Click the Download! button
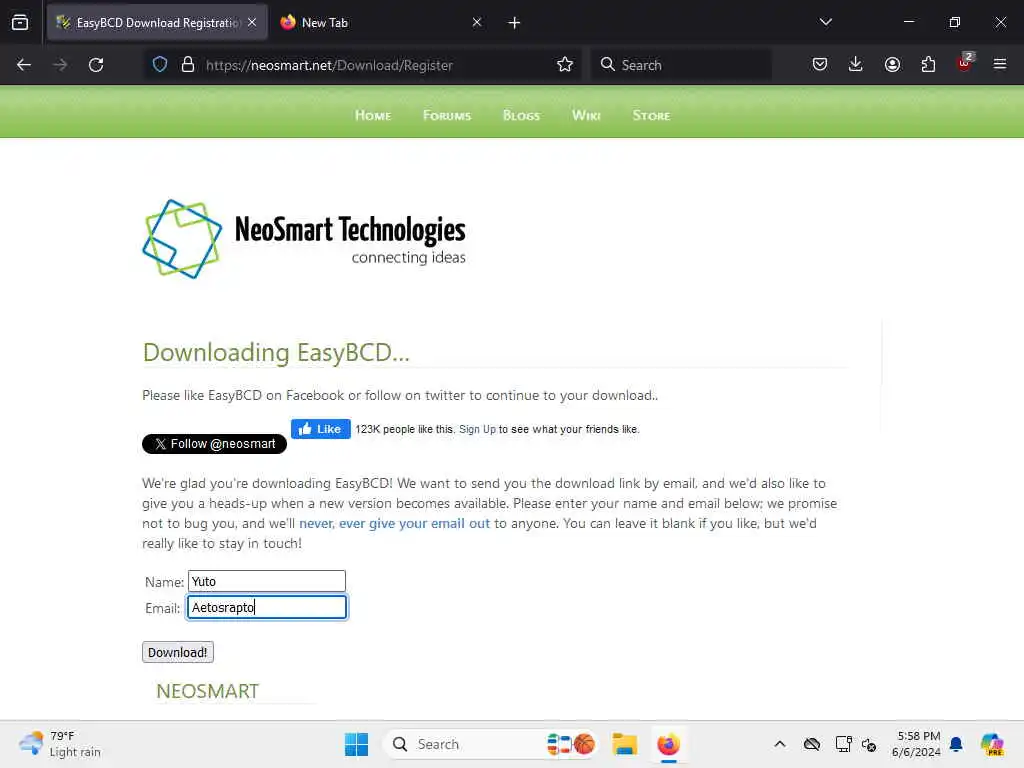This screenshot has width=1024, height=768. click(178, 652)
